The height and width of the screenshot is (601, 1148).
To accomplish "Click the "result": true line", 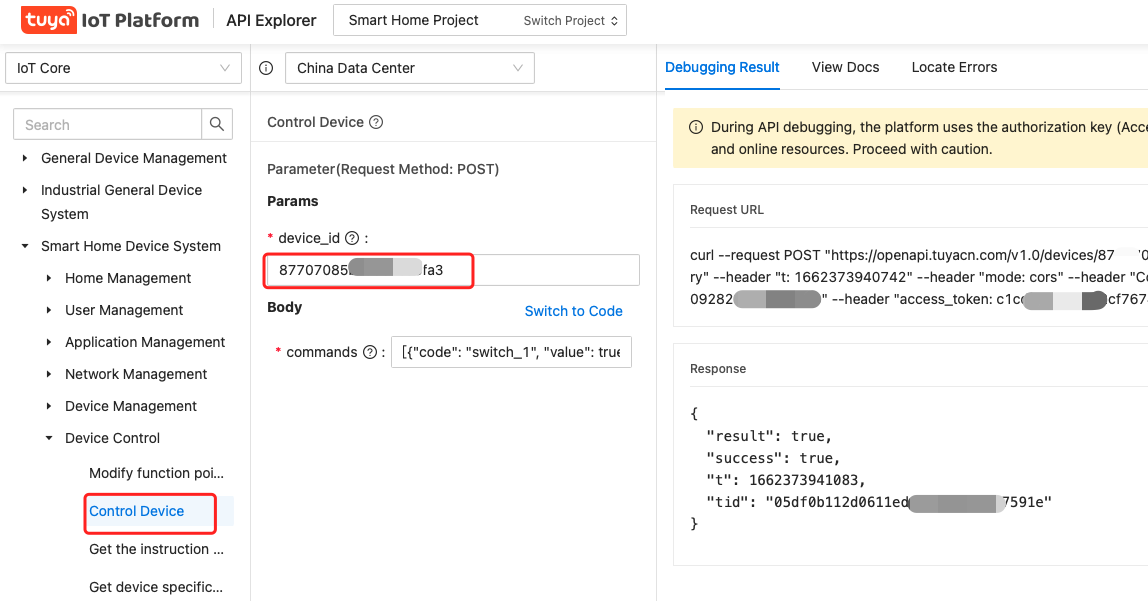I will [x=769, y=436].
